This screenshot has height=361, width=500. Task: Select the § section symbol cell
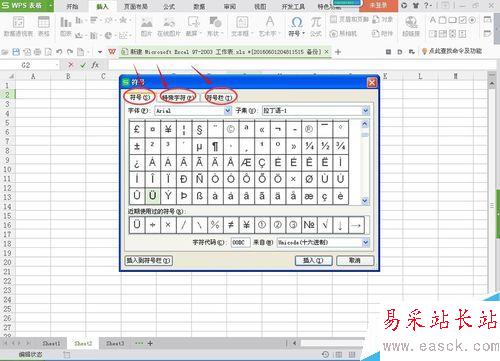(199, 129)
